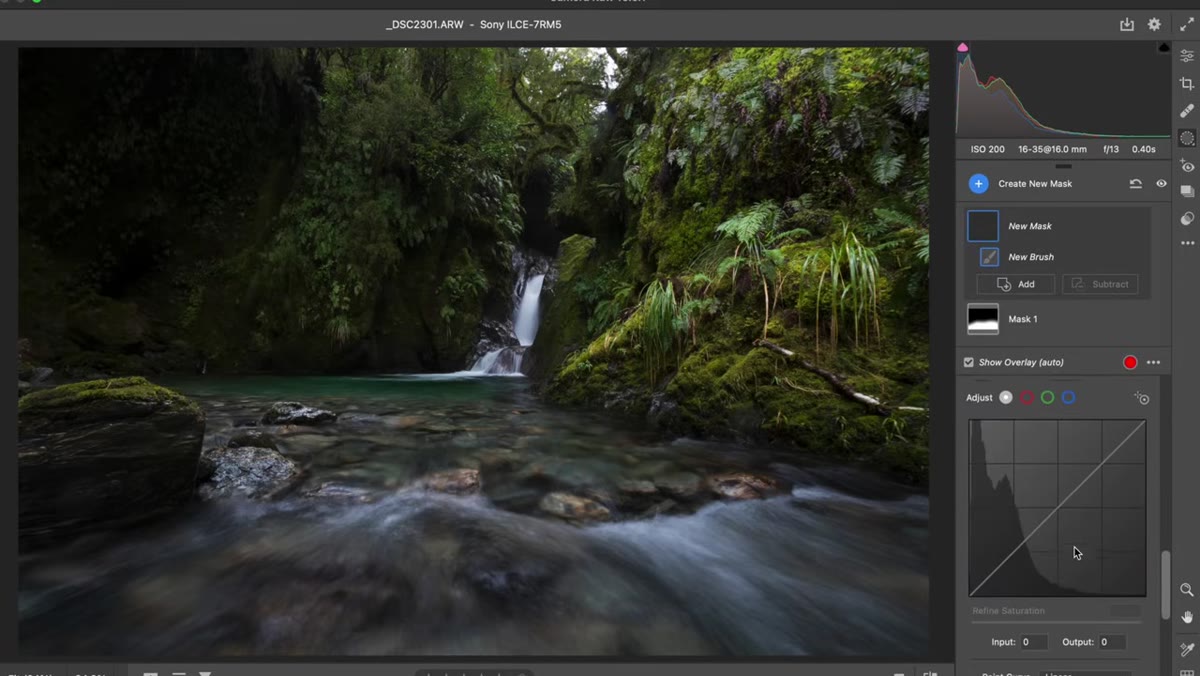Click the Create New Mask label

[1035, 184]
